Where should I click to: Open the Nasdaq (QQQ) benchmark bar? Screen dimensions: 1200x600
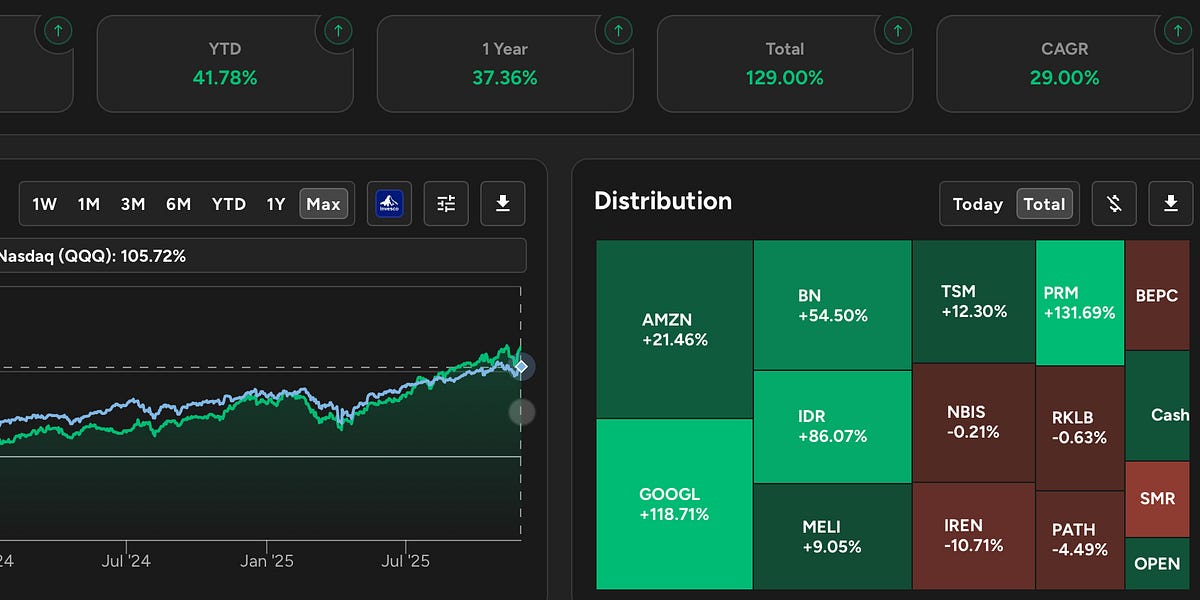260,256
